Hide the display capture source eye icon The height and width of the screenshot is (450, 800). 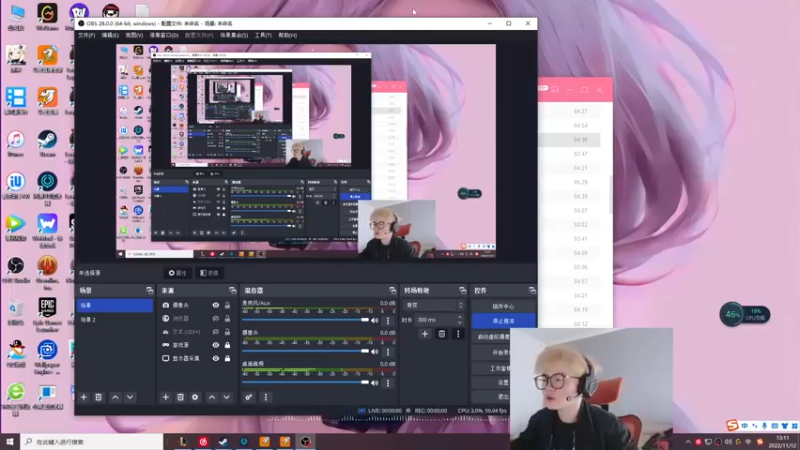point(216,358)
